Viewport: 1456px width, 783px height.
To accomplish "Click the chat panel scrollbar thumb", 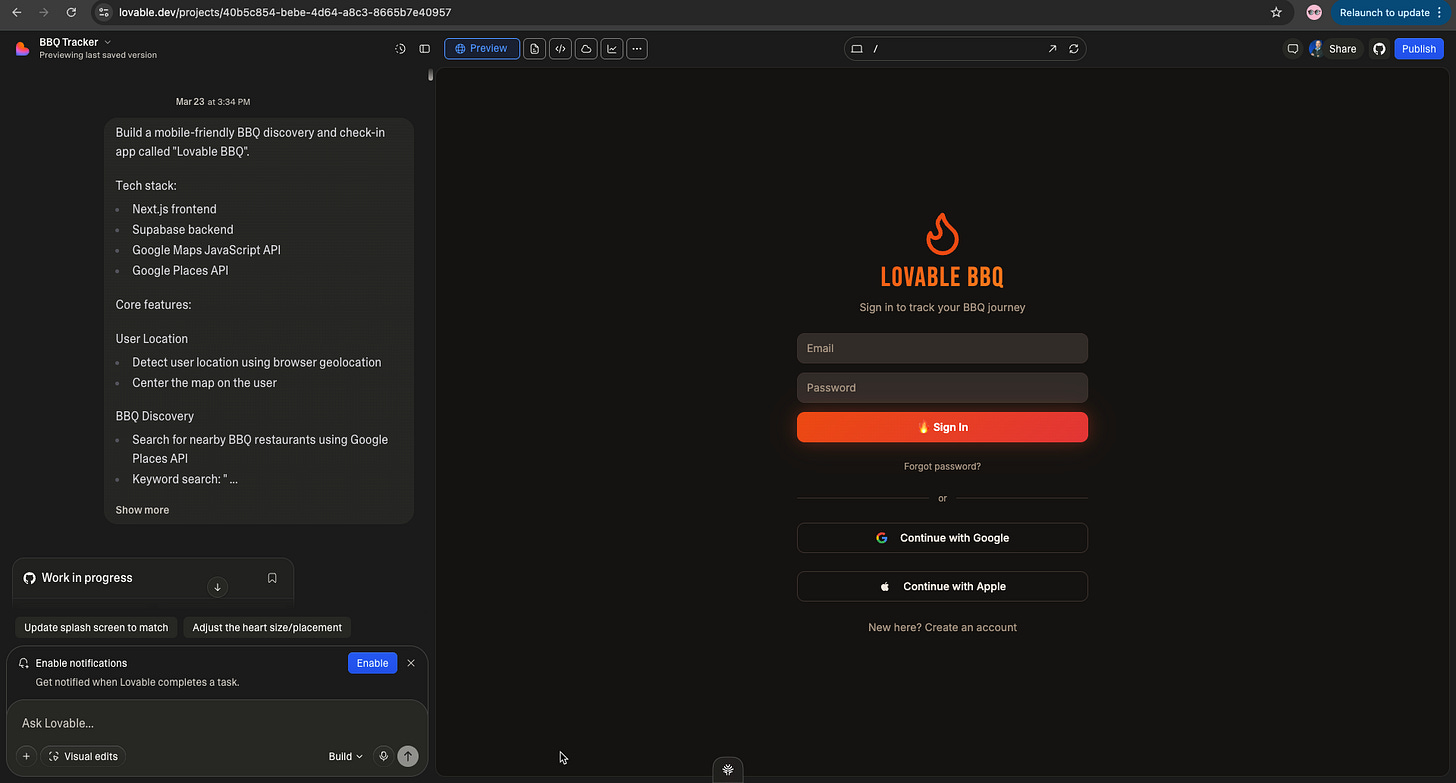I will pos(431,75).
